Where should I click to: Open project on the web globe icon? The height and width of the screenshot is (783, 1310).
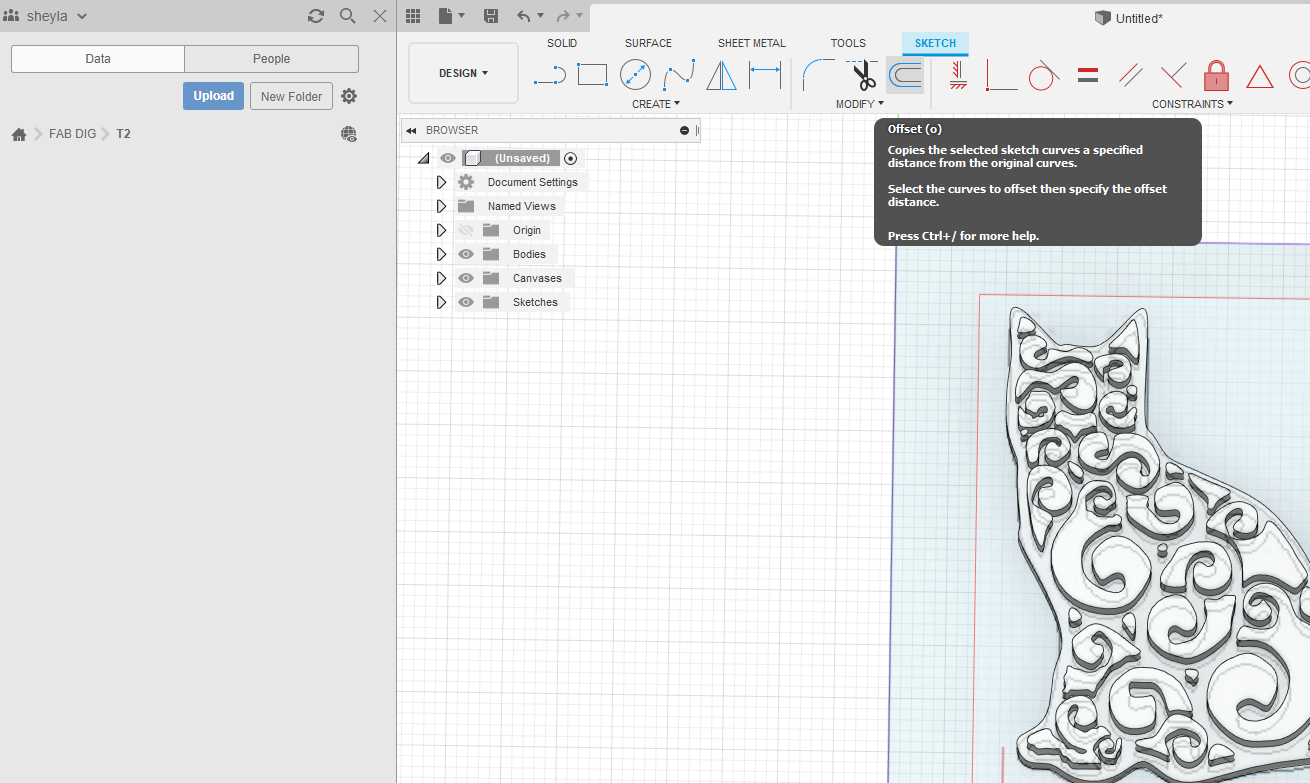tap(349, 134)
